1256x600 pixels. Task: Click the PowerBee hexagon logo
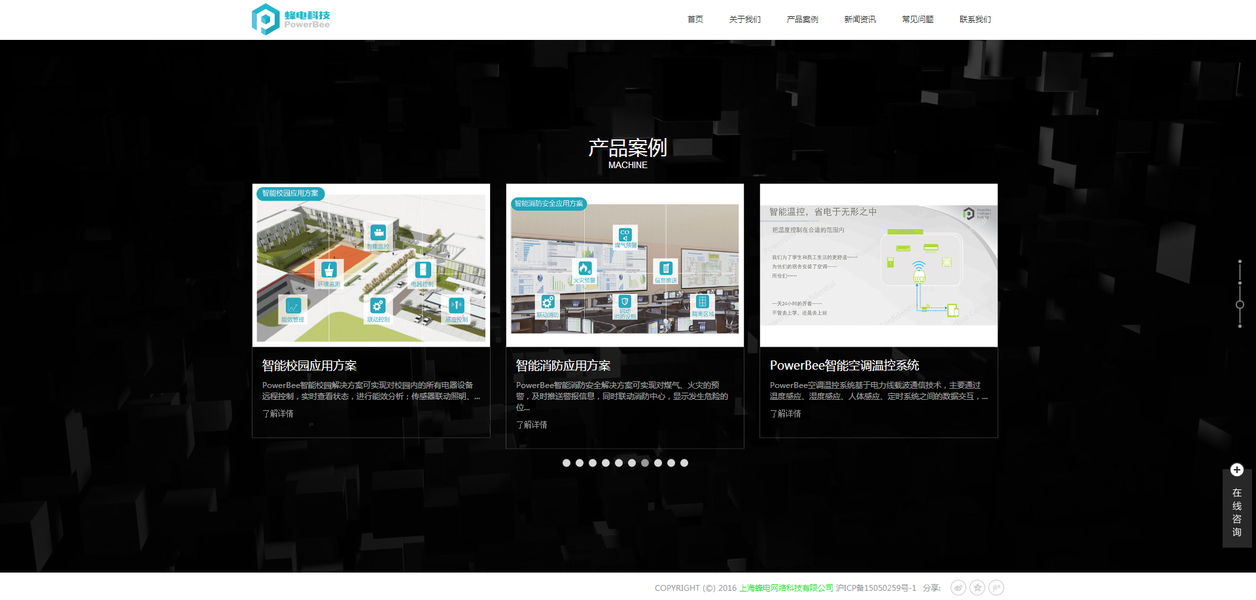pyautogui.click(x=265, y=19)
